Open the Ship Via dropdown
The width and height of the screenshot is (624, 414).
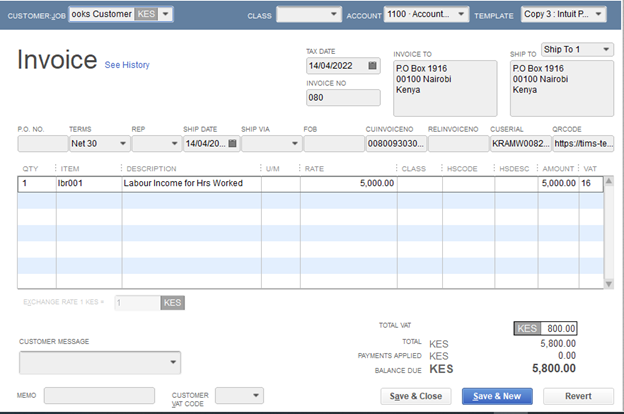pyautogui.click(x=294, y=144)
